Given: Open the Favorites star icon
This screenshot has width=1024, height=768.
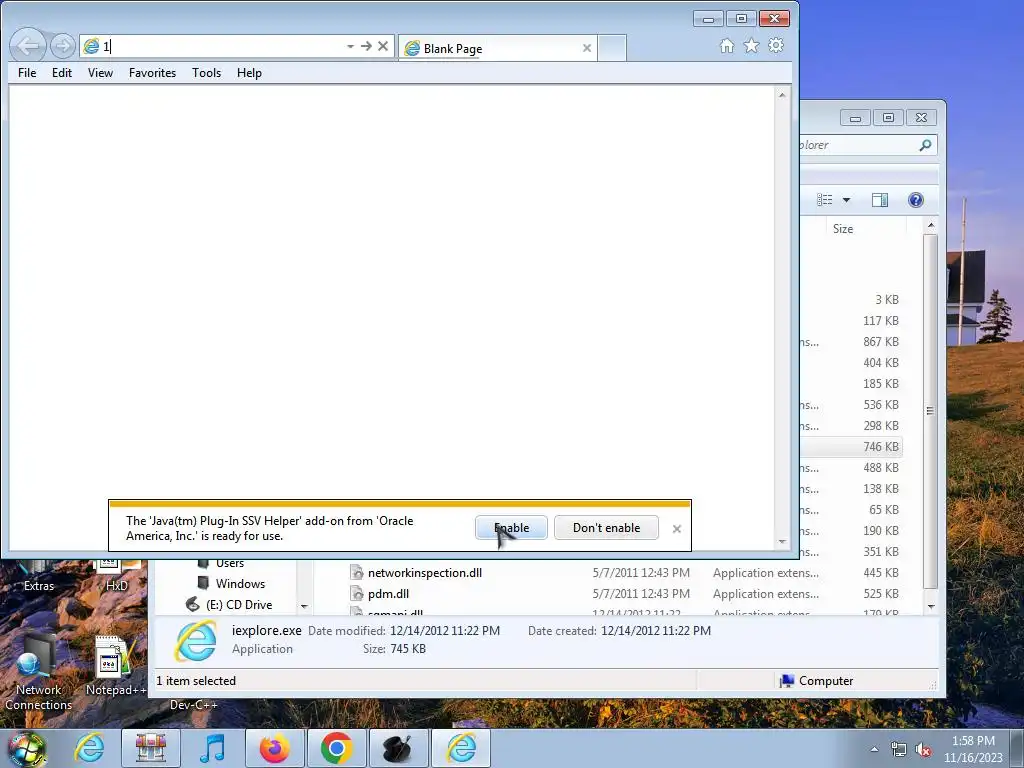Looking at the screenshot, I should click(x=752, y=46).
